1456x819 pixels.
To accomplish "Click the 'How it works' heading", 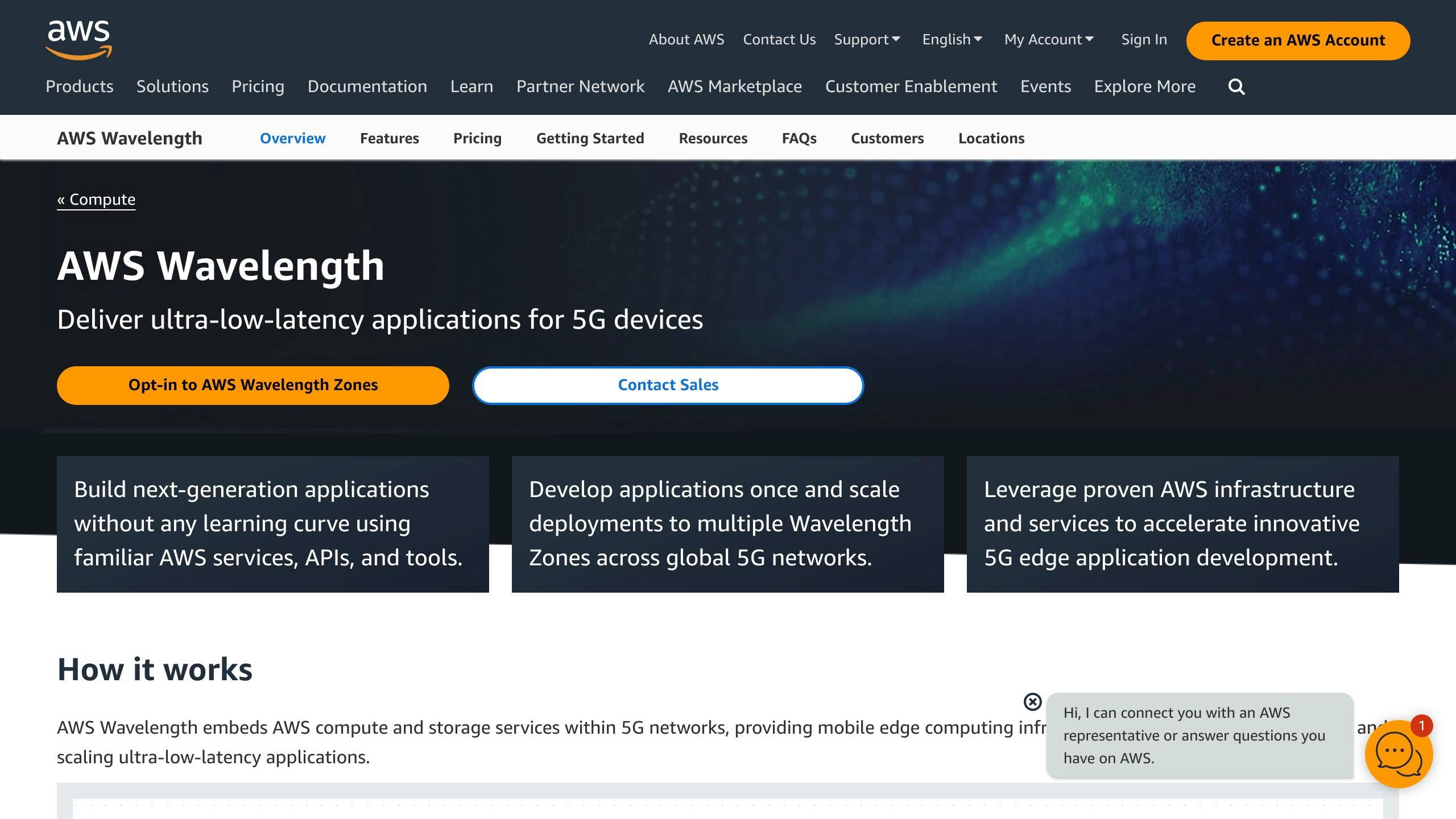I will 155,669.
